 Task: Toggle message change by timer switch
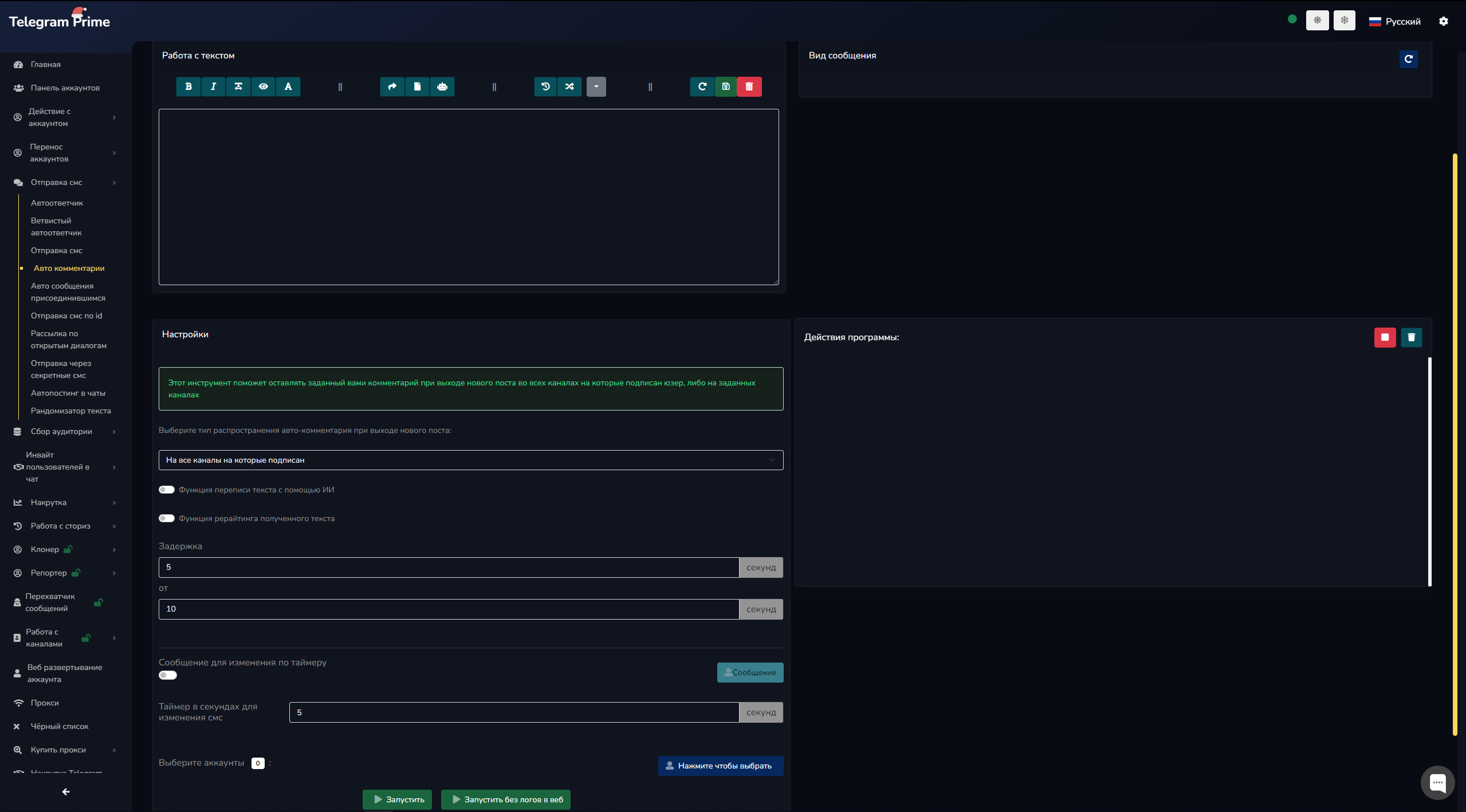168,675
